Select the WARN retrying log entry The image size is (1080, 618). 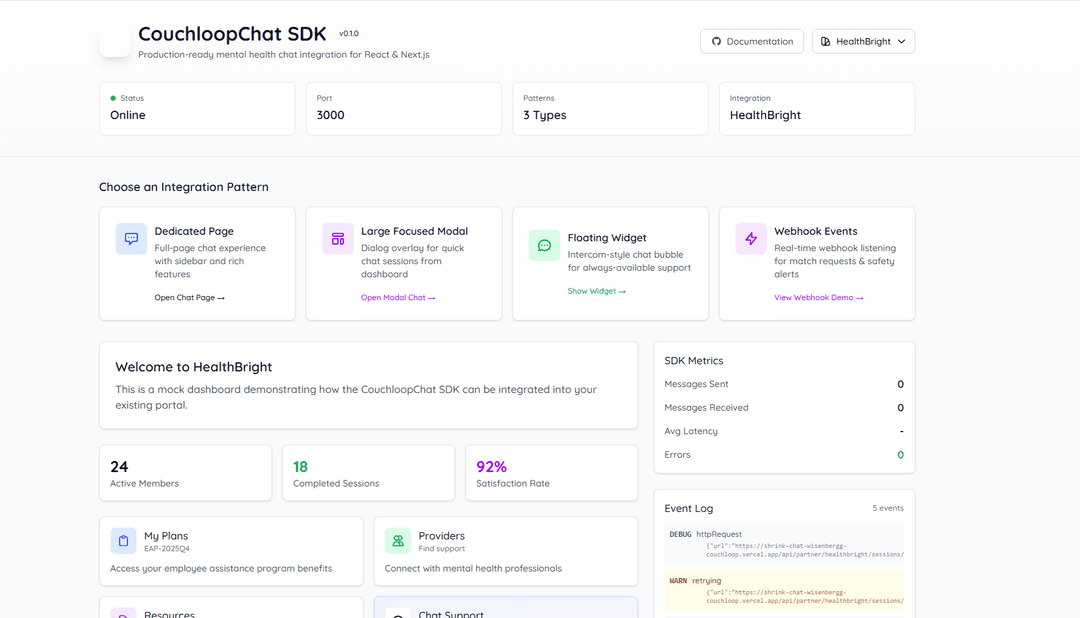tap(785, 590)
